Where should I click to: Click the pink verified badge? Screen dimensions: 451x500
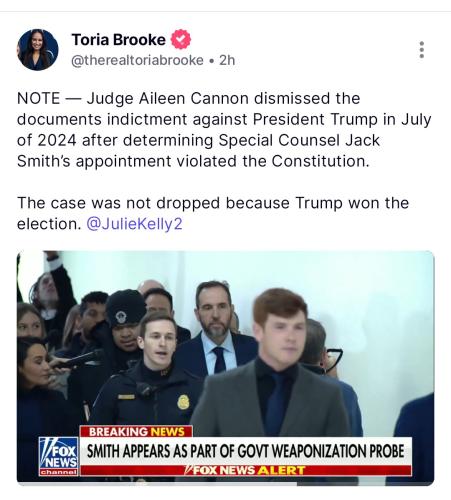[181, 39]
